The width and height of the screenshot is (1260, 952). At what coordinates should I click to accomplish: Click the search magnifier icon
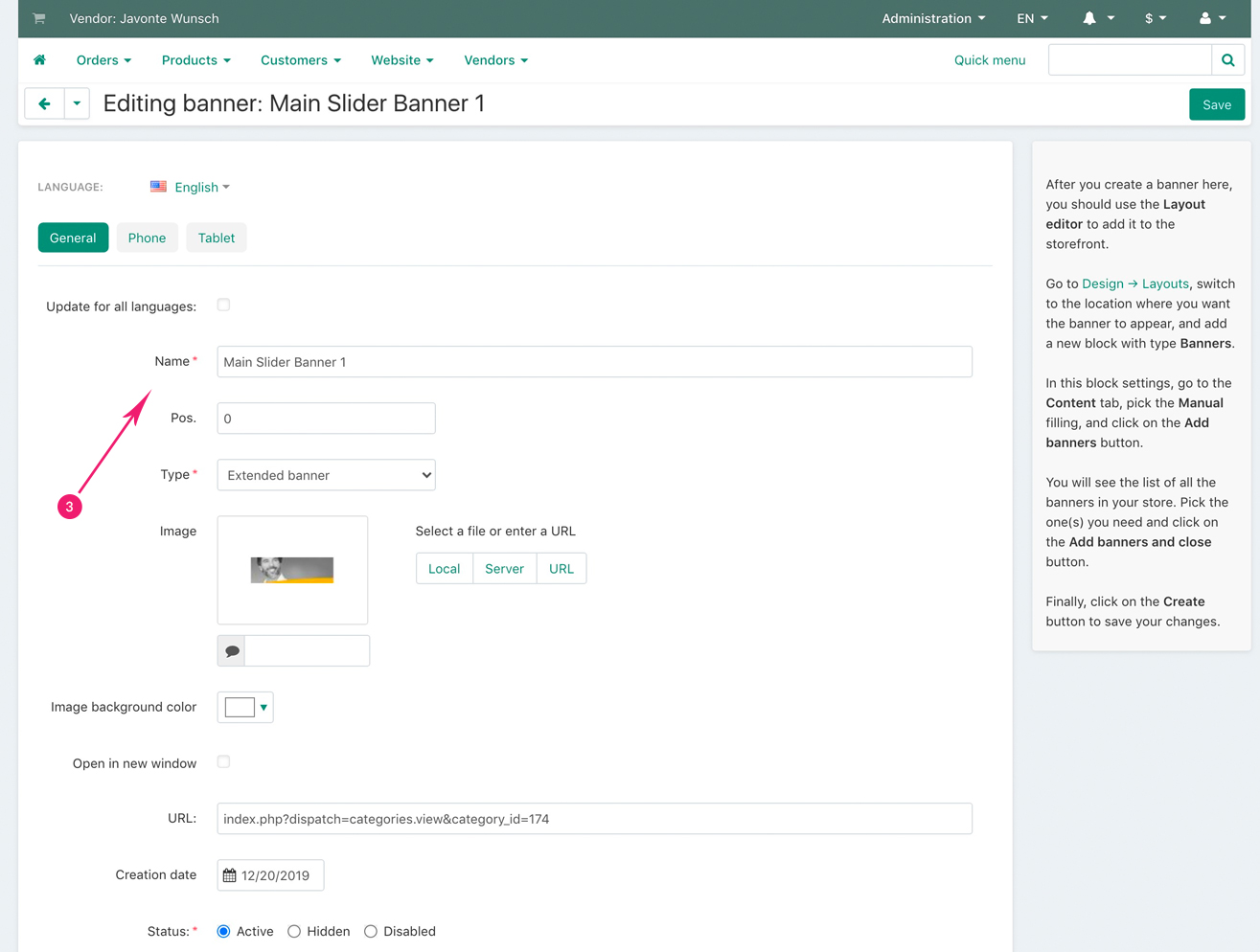(1227, 60)
